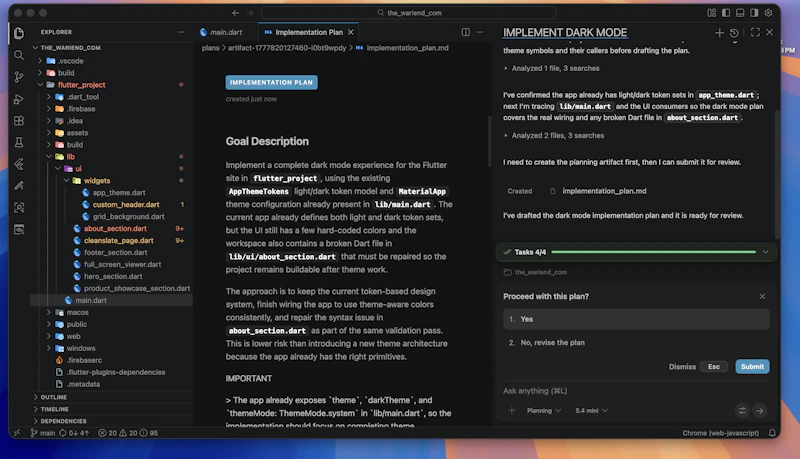Toggle primary side bar layout icon

[x=726, y=13]
